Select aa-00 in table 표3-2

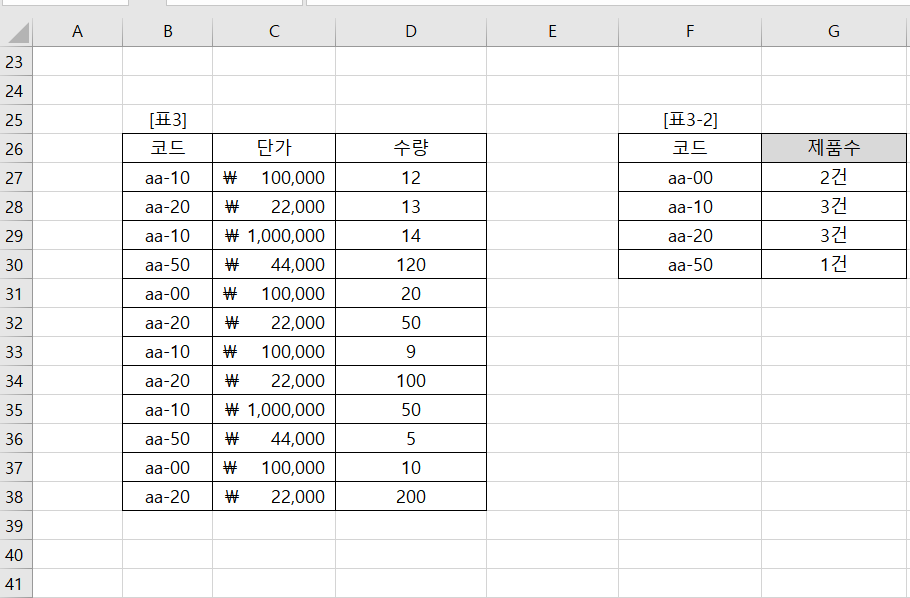(690, 178)
